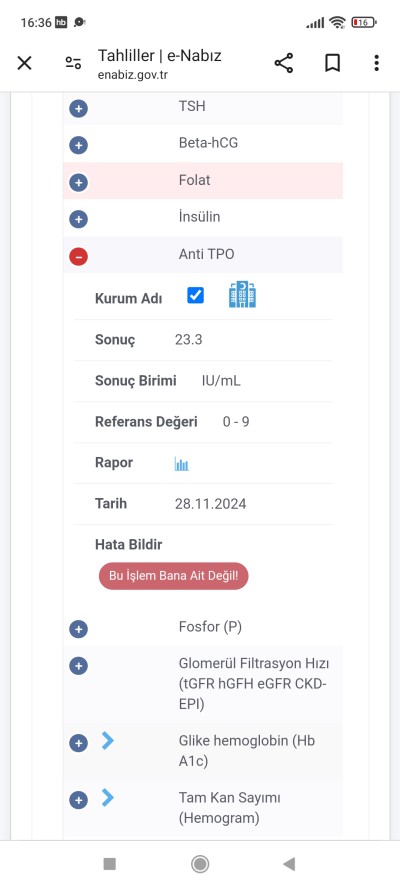Tap the share icon in browser bar

click(x=284, y=63)
